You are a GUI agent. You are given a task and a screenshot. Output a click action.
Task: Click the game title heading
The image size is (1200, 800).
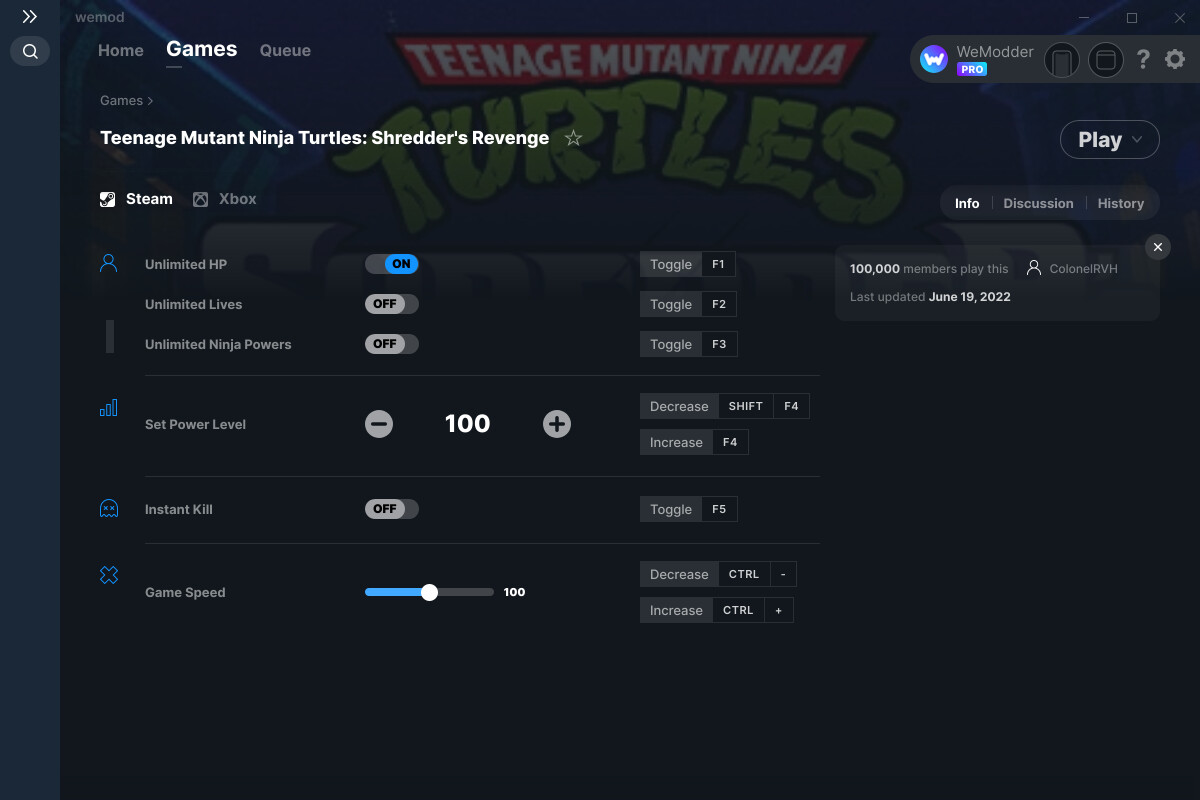tap(325, 138)
